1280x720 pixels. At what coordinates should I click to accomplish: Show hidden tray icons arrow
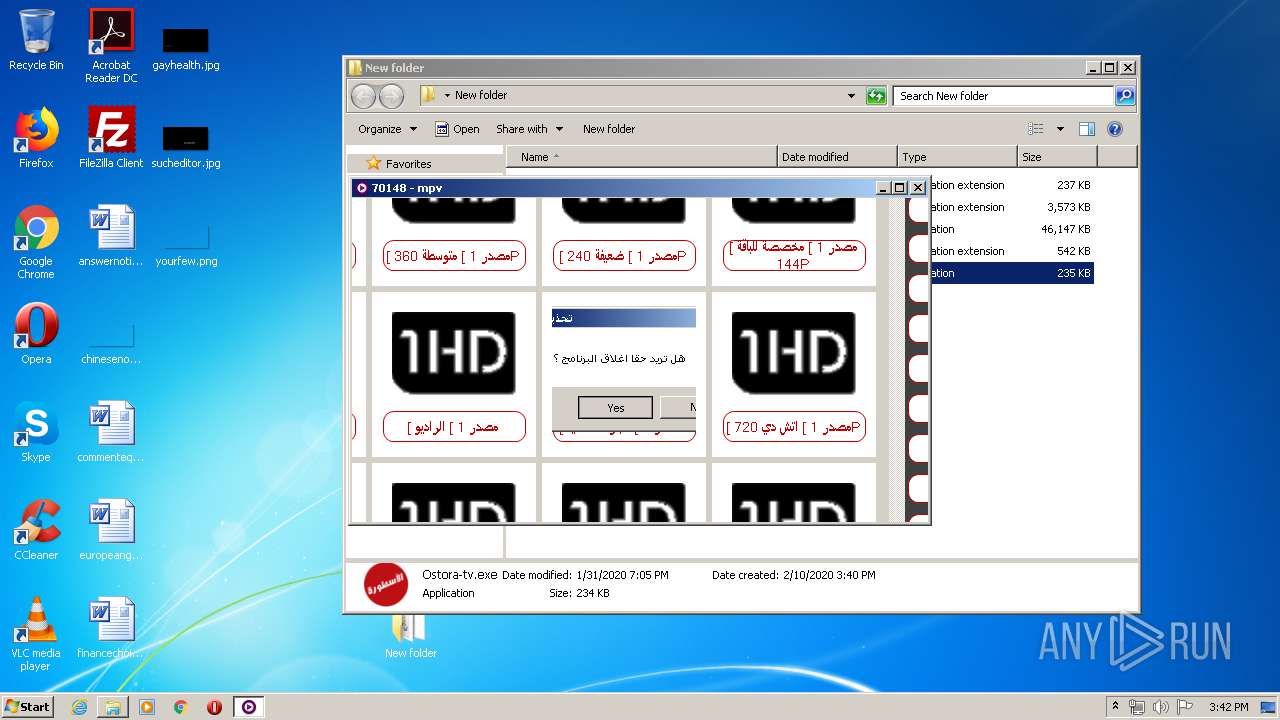pyautogui.click(x=1115, y=707)
